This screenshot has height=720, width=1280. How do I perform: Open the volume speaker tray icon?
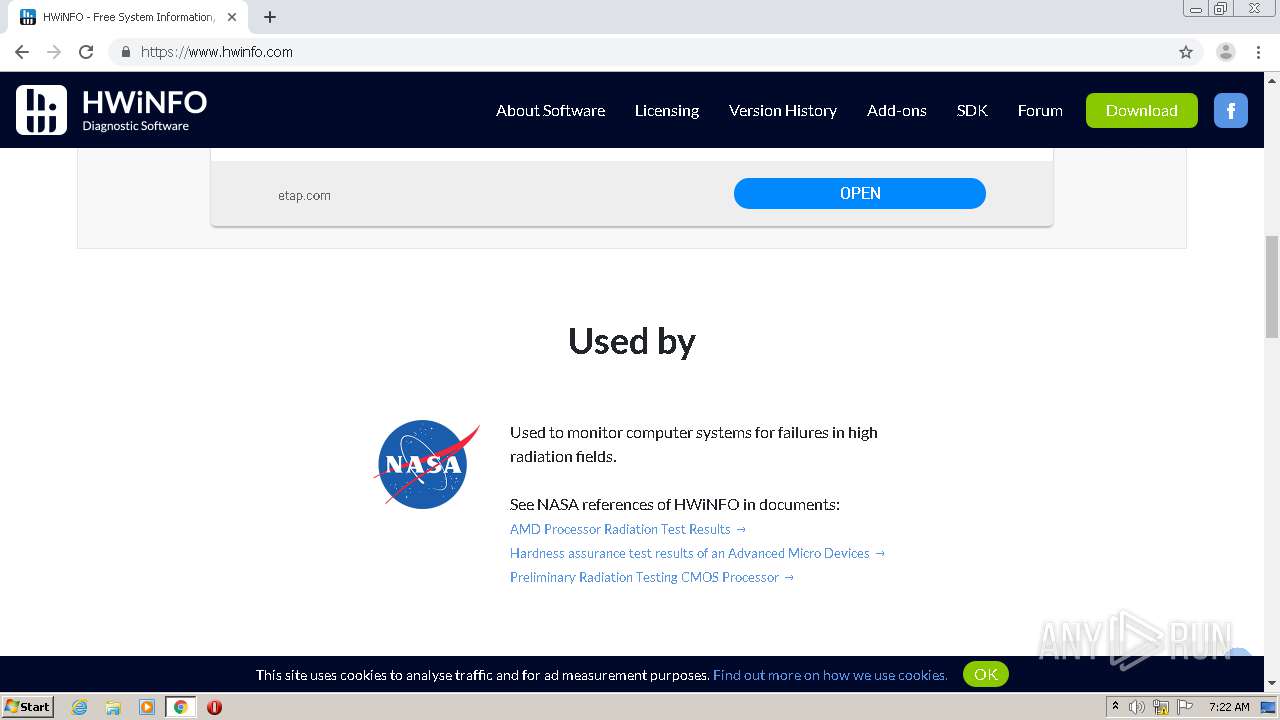tap(1137, 707)
